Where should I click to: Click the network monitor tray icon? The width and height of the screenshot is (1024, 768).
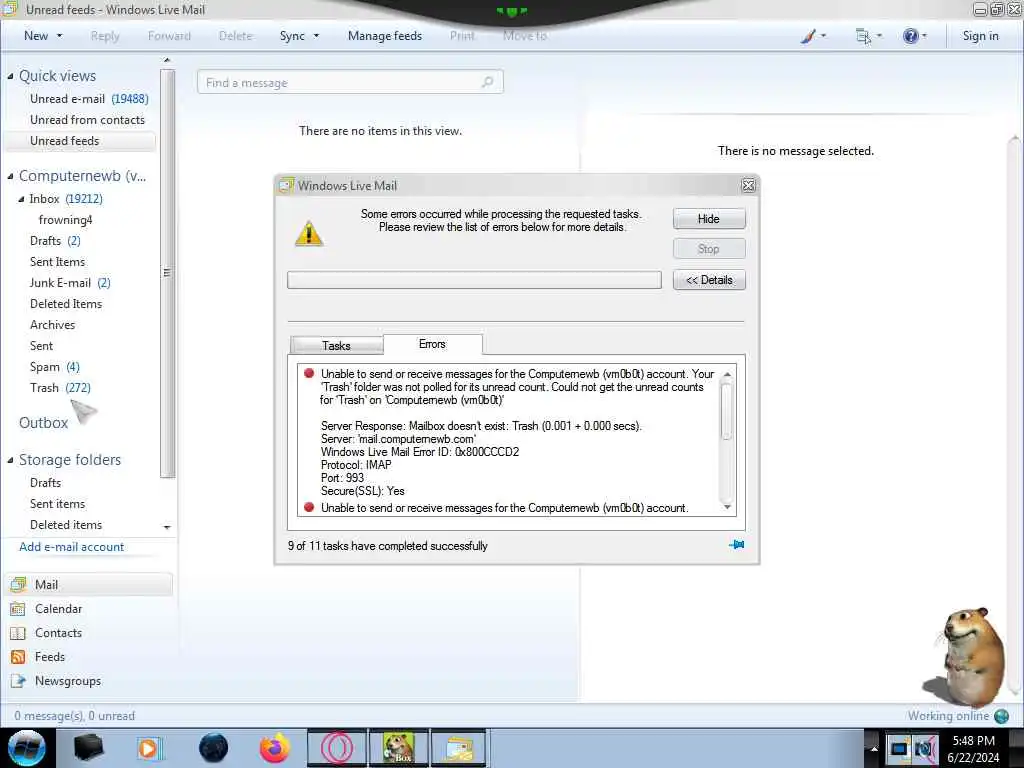[x=899, y=748]
